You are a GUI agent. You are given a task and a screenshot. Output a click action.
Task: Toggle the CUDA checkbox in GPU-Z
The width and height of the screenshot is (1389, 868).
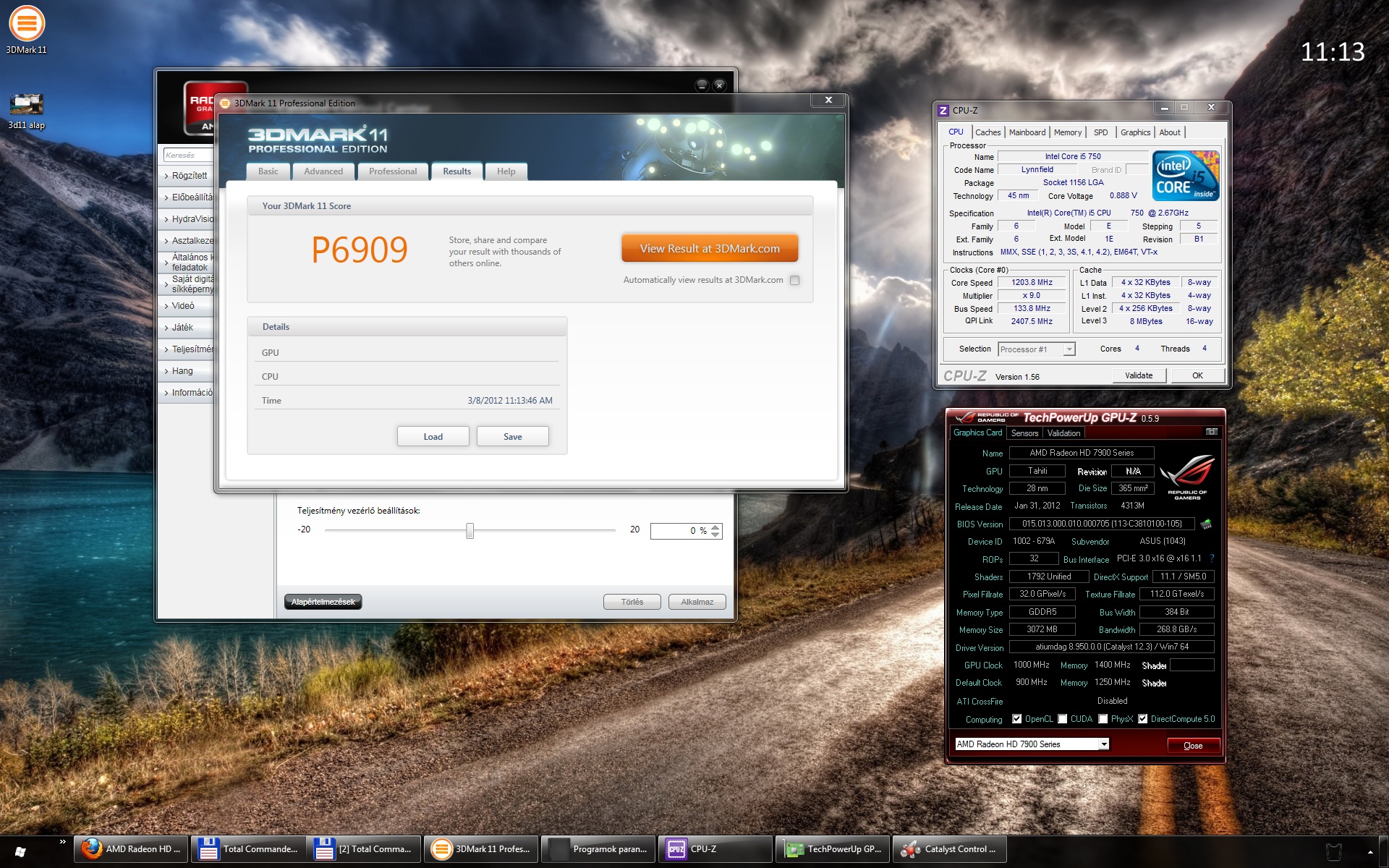pos(1062,719)
